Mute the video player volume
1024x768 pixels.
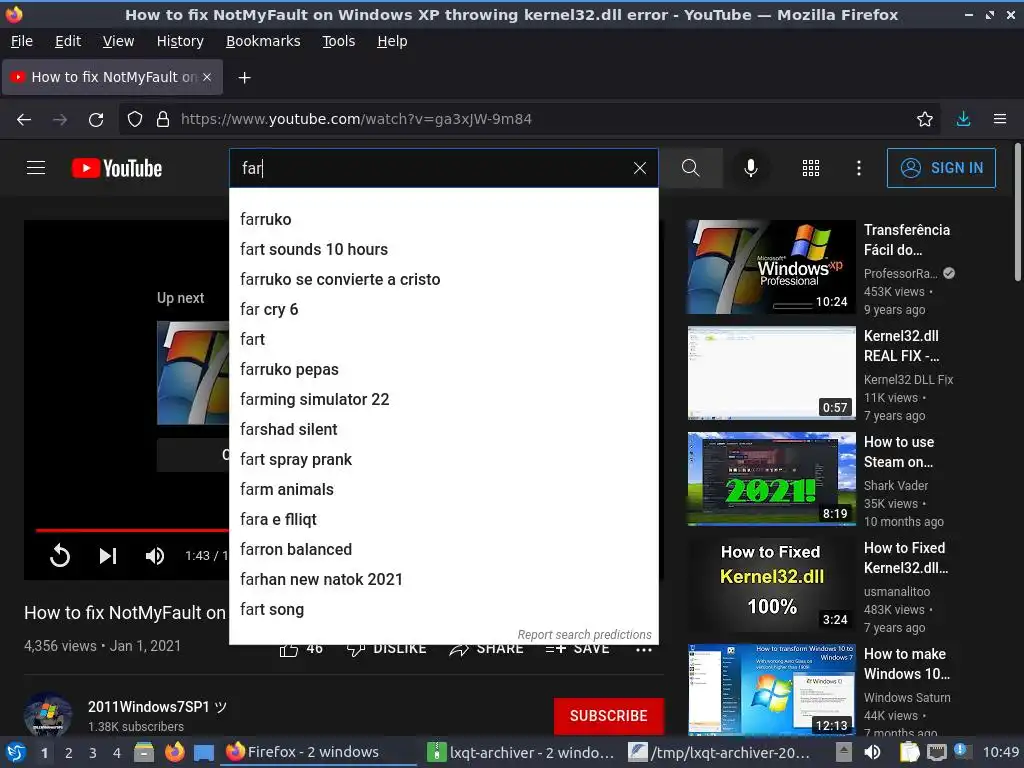pos(155,556)
